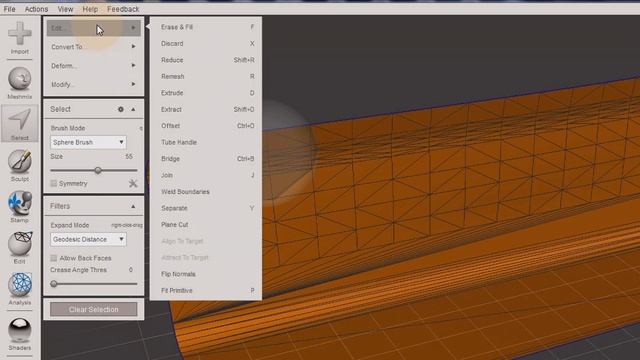The height and width of the screenshot is (360, 640).
Task: Choose the Join command
Action: tap(206, 175)
